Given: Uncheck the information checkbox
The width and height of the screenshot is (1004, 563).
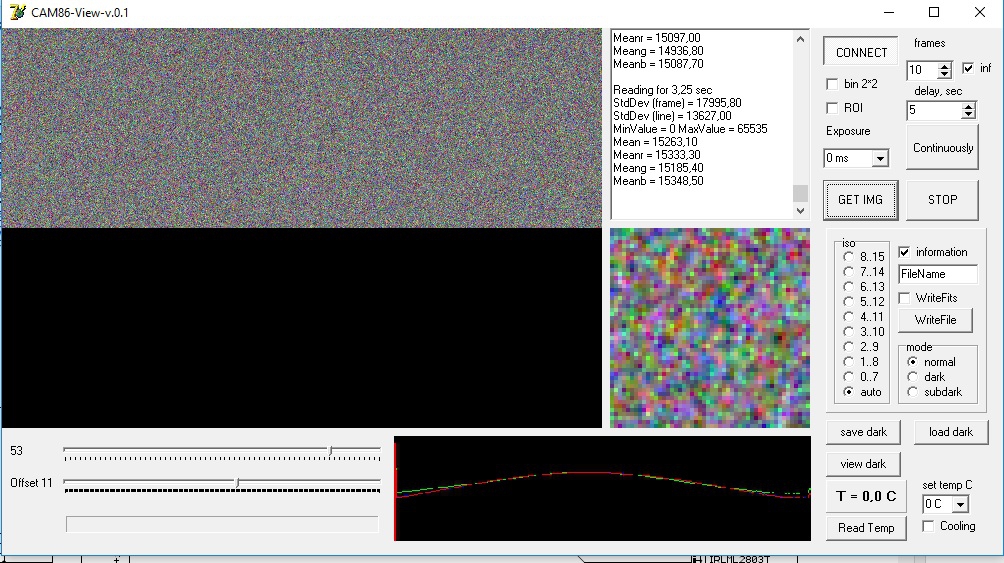Looking at the screenshot, I should (x=904, y=252).
